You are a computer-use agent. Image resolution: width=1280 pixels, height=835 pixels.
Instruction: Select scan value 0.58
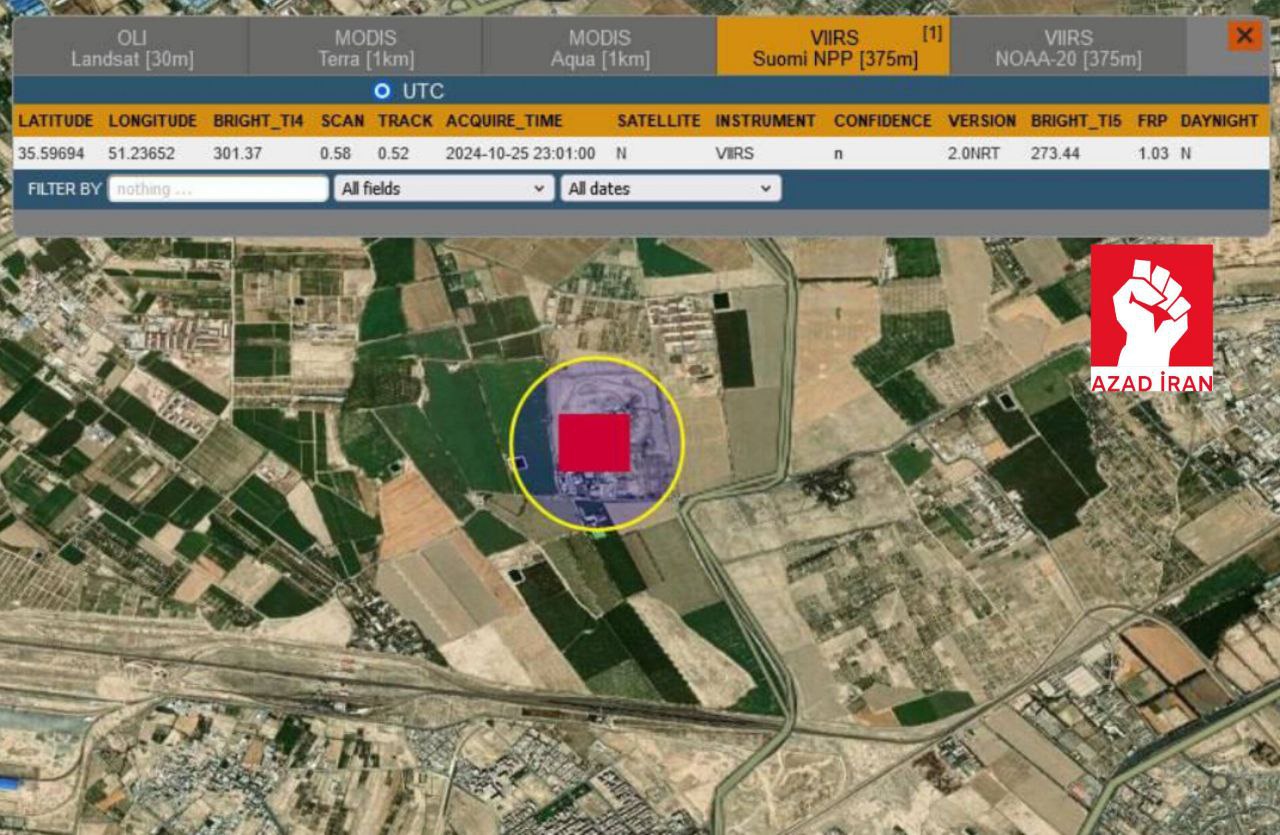click(x=335, y=154)
